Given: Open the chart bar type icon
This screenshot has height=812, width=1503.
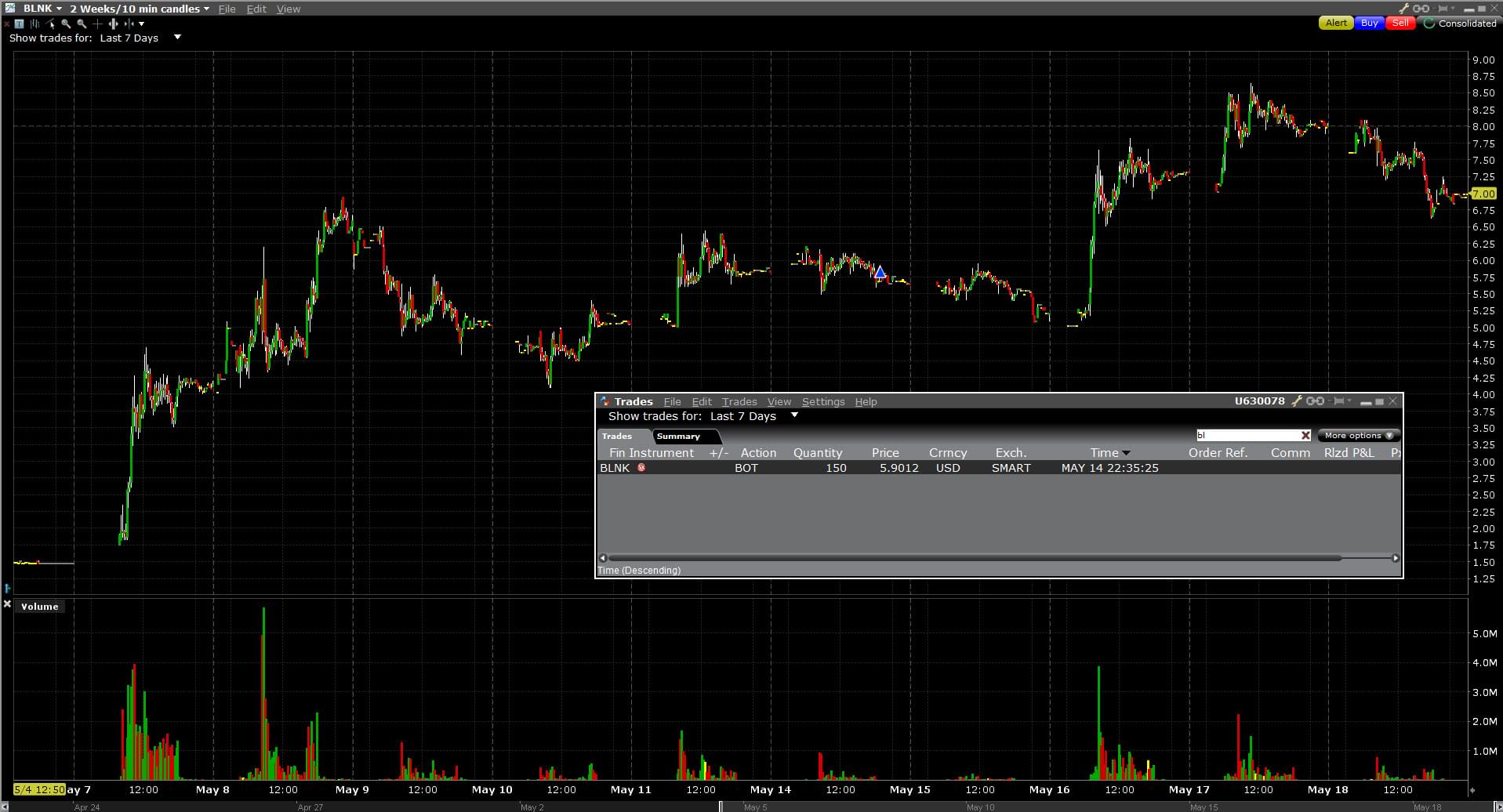Looking at the screenshot, I should tap(34, 24).
